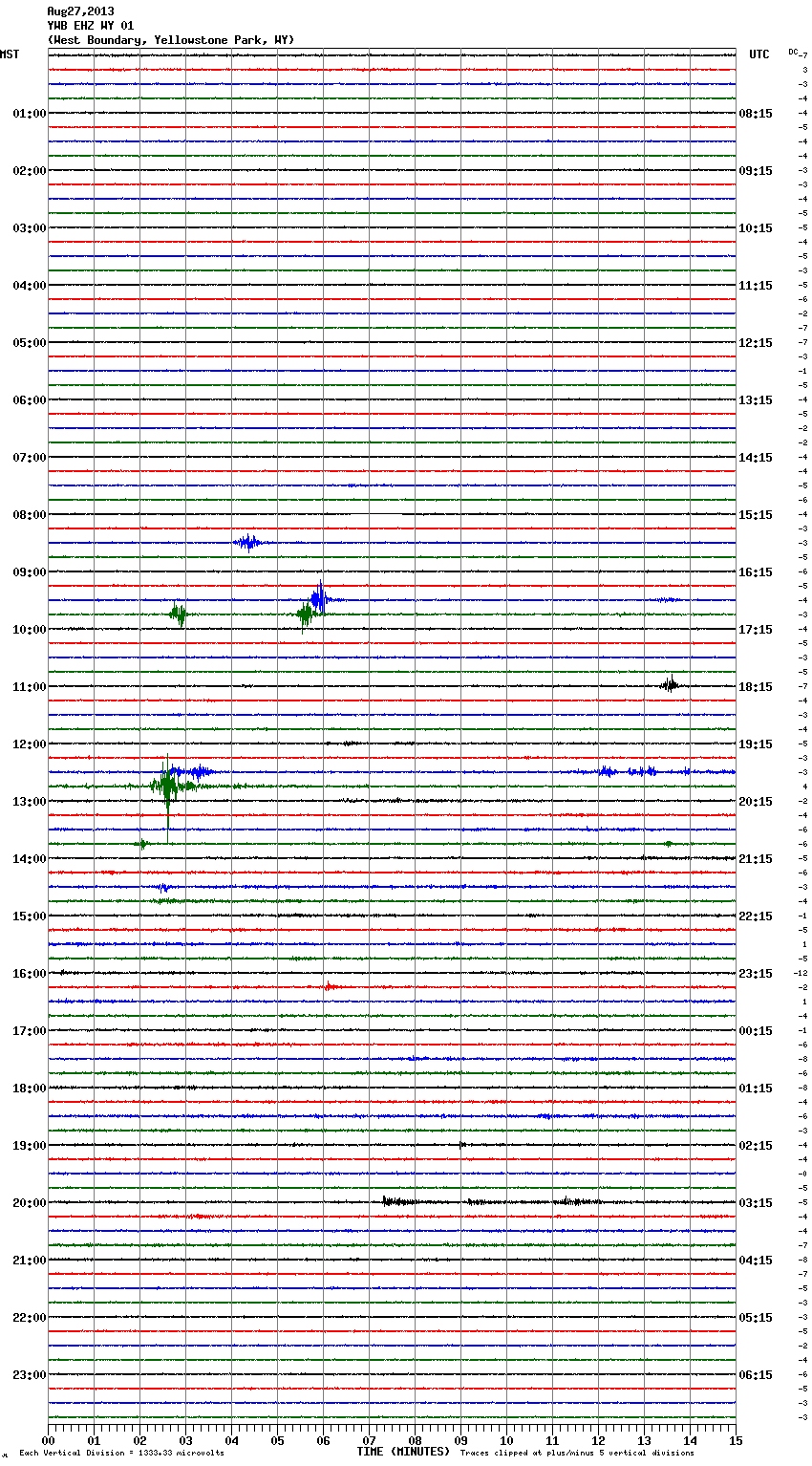Screen dimensions: 812x1466
Task: Click the 08:00 MST time label
Action: tap(30, 515)
